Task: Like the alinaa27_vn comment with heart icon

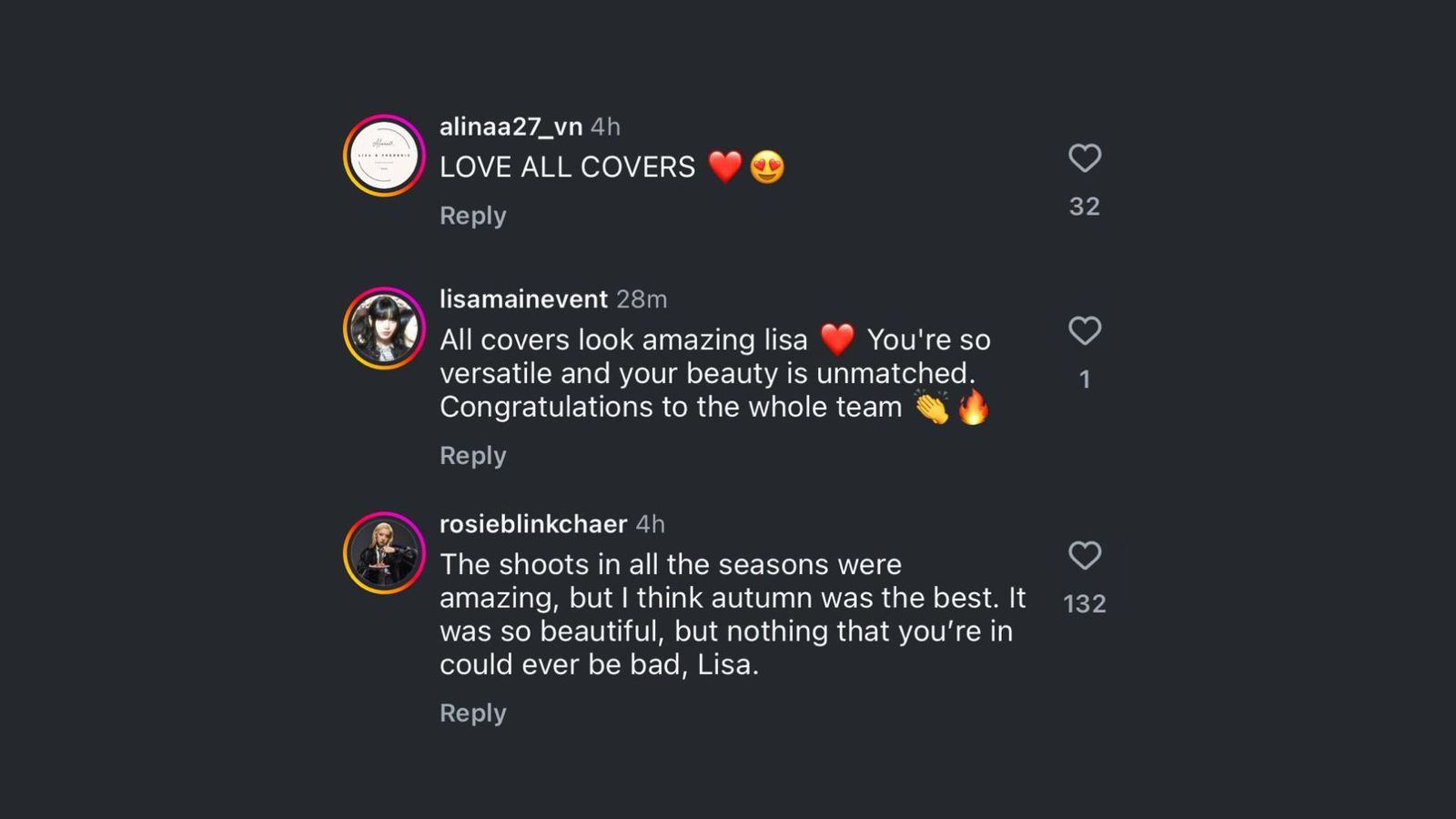Action: [1084, 158]
